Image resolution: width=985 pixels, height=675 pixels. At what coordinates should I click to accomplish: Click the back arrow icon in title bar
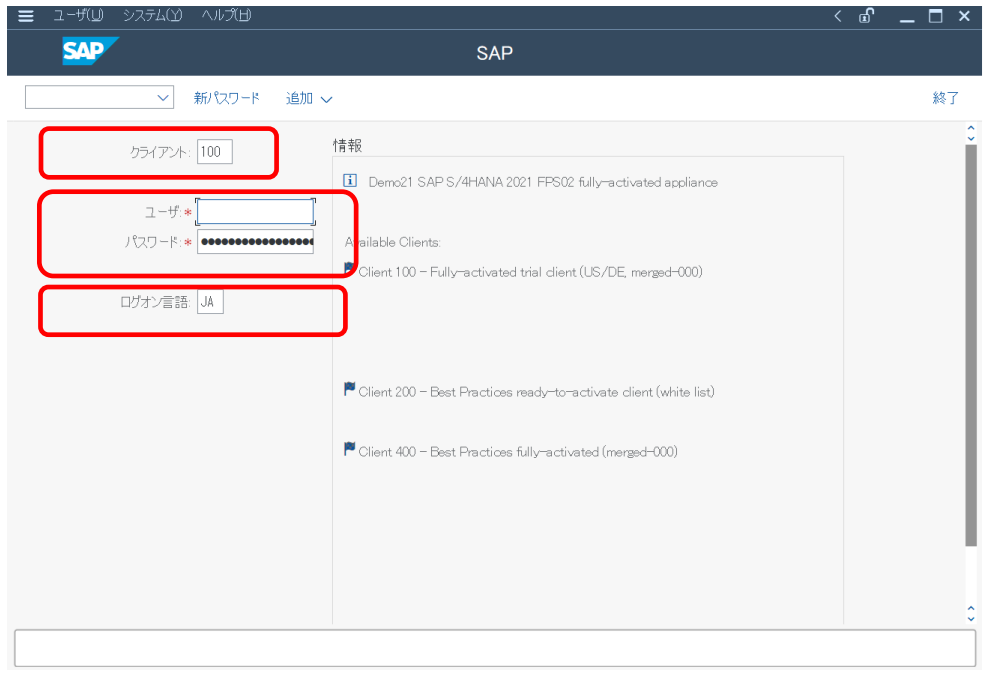click(837, 16)
